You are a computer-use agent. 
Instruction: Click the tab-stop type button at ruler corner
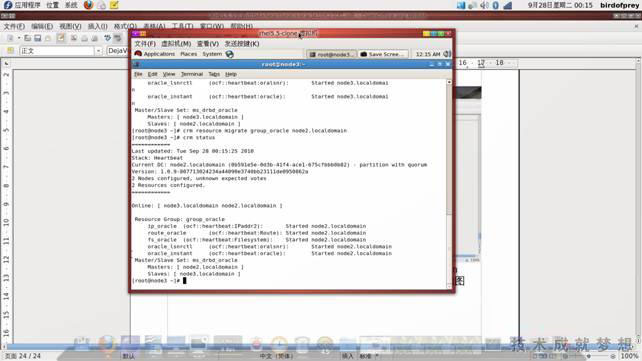pos(6,63)
